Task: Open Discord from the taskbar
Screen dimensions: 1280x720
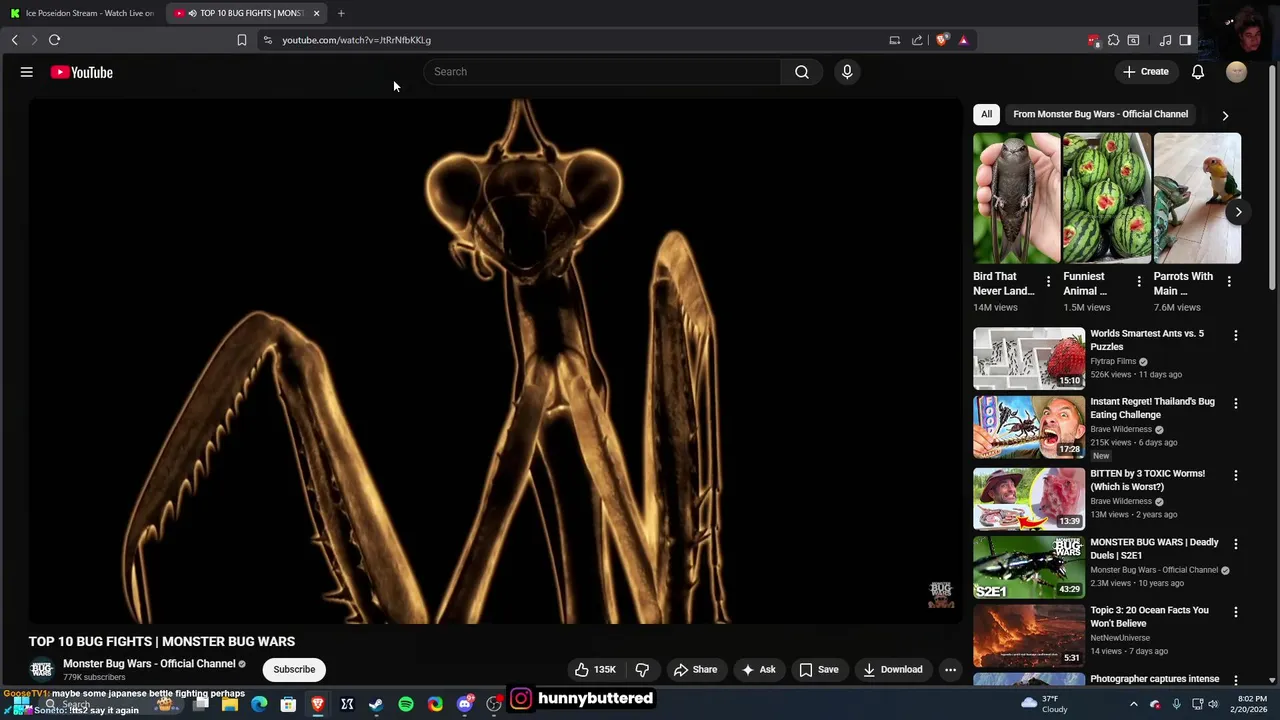Action: 465,705
